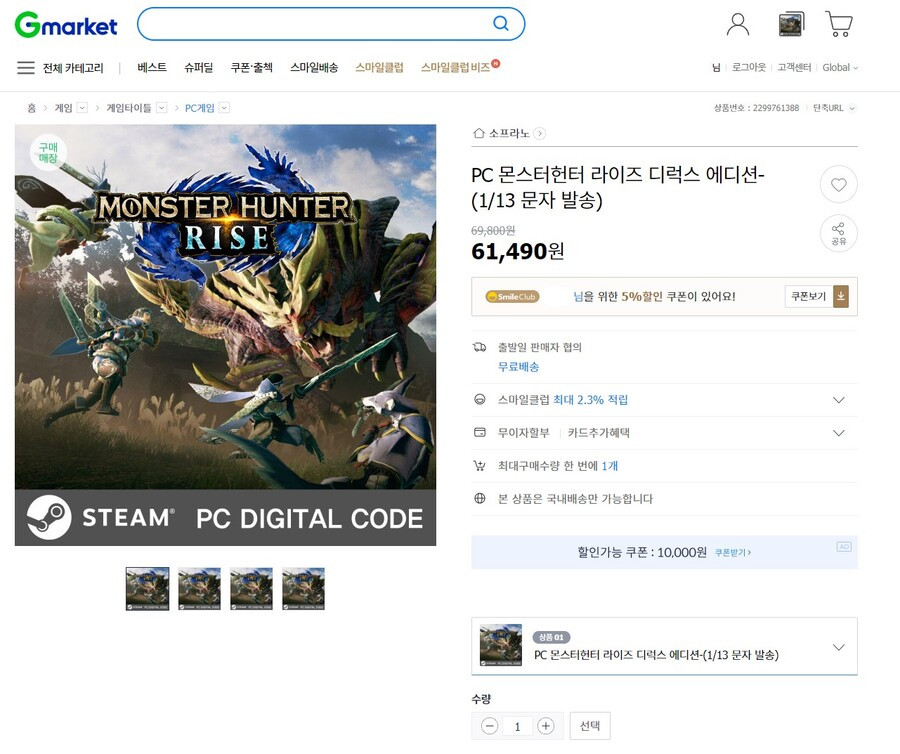The height and width of the screenshot is (754, 900).
Task: Click the AD label icon in coupon banner
Action: coord(844,547)
